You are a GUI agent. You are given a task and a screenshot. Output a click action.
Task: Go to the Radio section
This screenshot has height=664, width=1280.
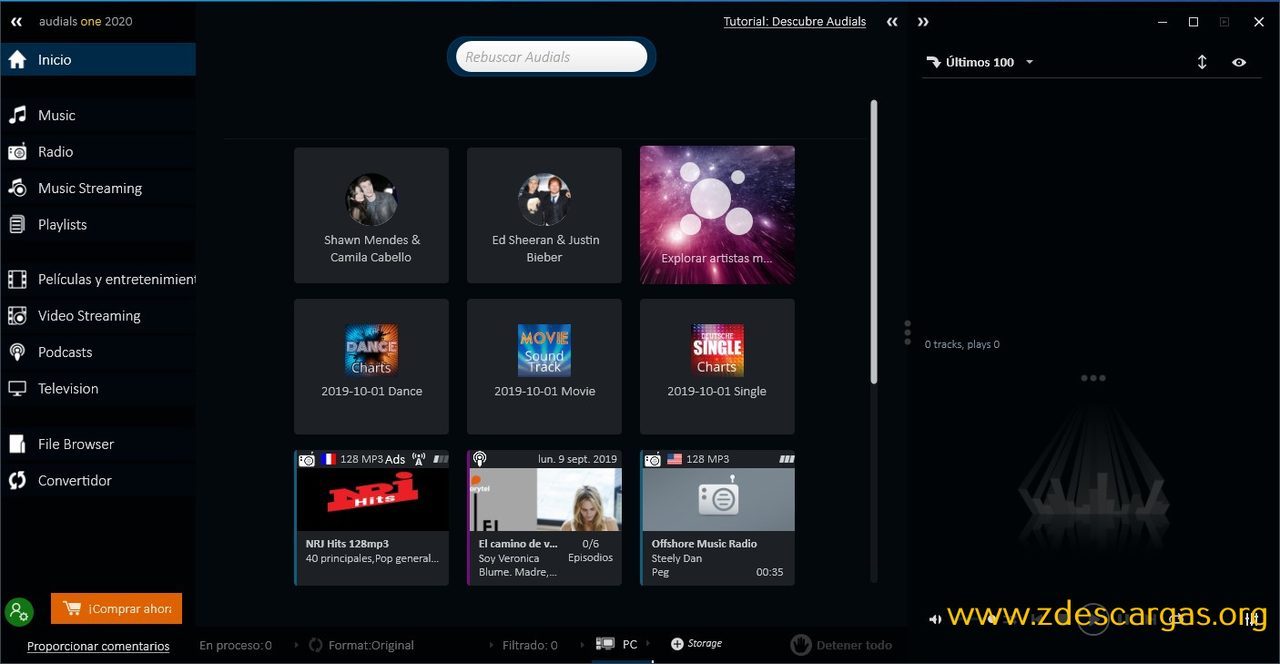point(98,152)
